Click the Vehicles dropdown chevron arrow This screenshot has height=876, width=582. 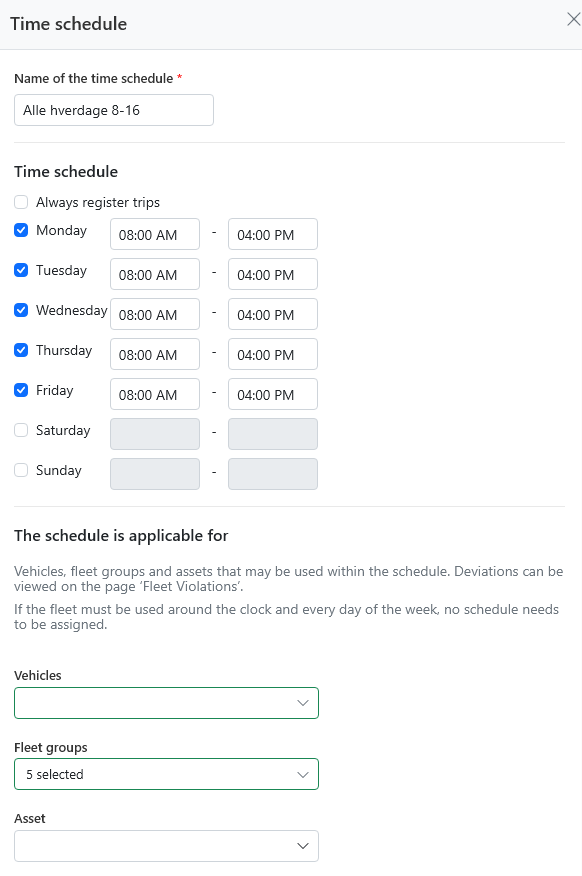[x=303, y=703]
